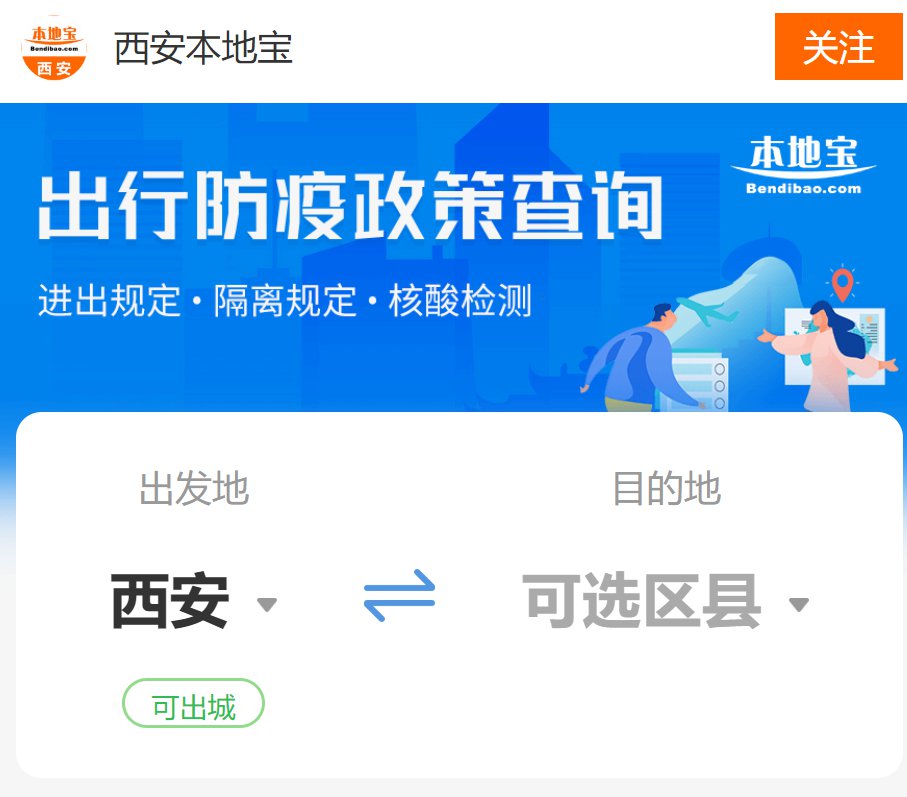This screenshot has width=907, height=797.
Task: Click the 进出规定 banner subtitle text
Action: (109, 301)
